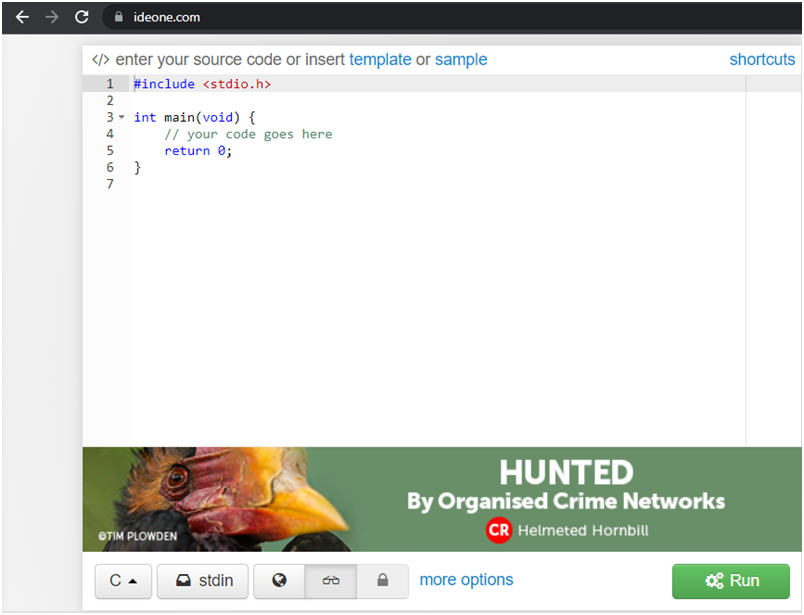Viewport: 804px width, 615px height.
Task: Click the browser back arrow
Action: pos(22,17)
